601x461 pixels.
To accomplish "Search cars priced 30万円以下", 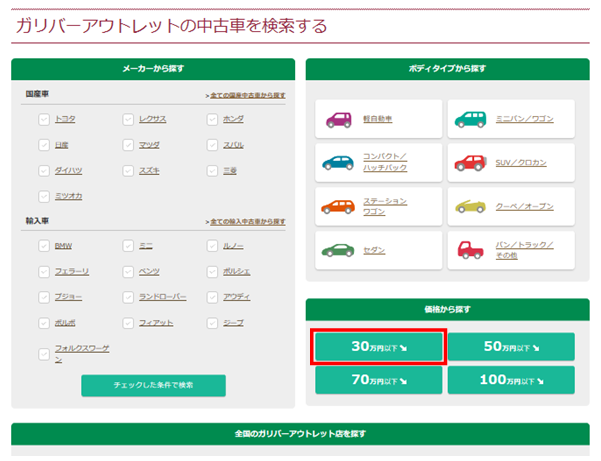I will (x=379, y=347).
